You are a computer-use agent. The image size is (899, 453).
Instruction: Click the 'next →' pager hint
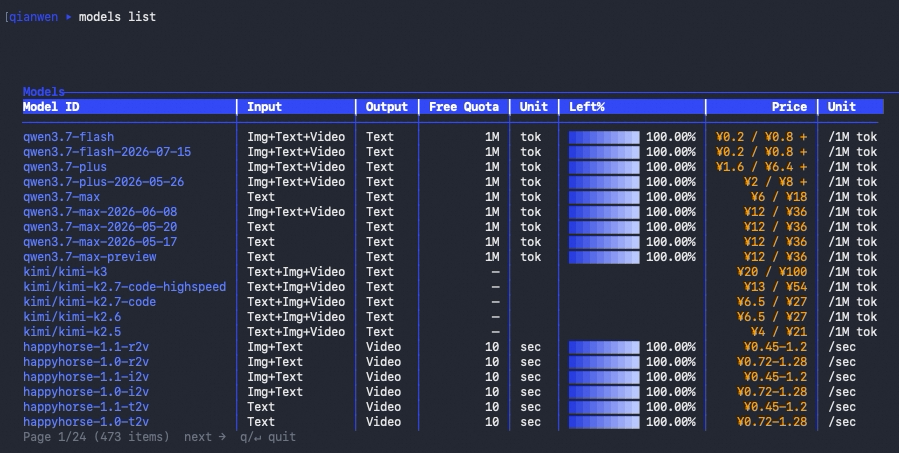(x=205, y=437)
